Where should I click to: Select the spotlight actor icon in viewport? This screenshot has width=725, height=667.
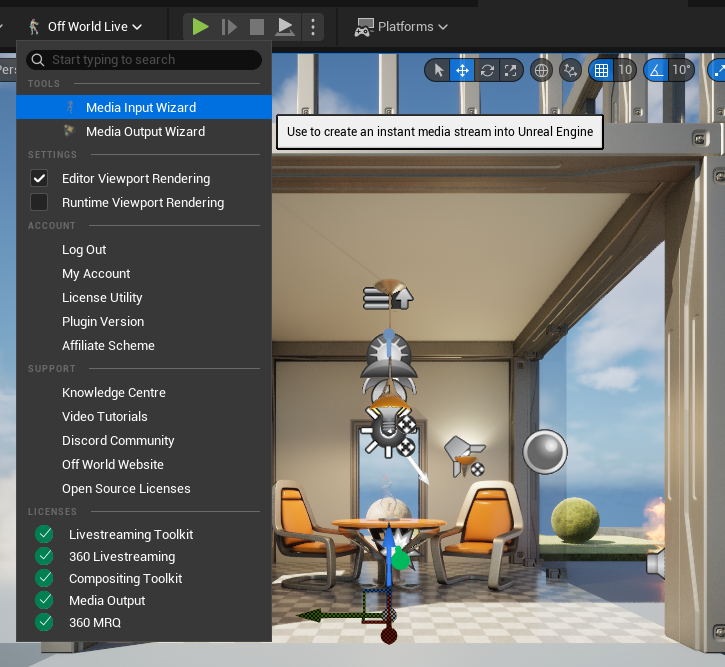point(464,455)
